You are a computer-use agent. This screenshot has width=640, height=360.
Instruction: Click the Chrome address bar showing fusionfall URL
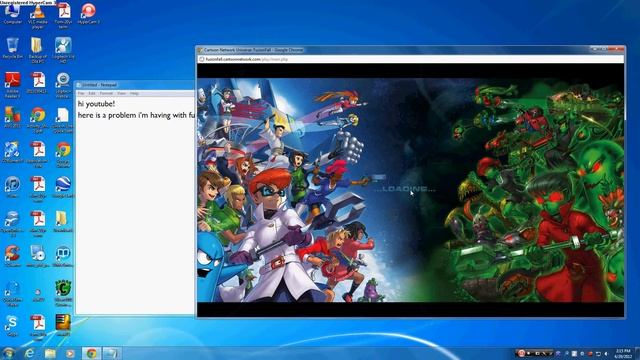click(410, 59)
